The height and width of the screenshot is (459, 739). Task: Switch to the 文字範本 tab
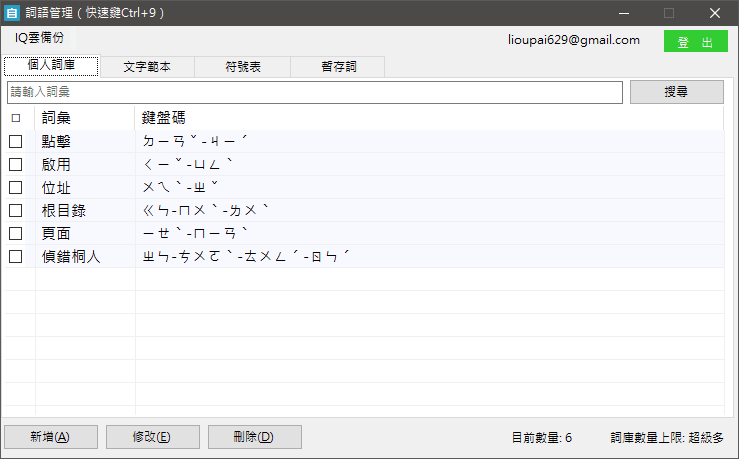147,67
